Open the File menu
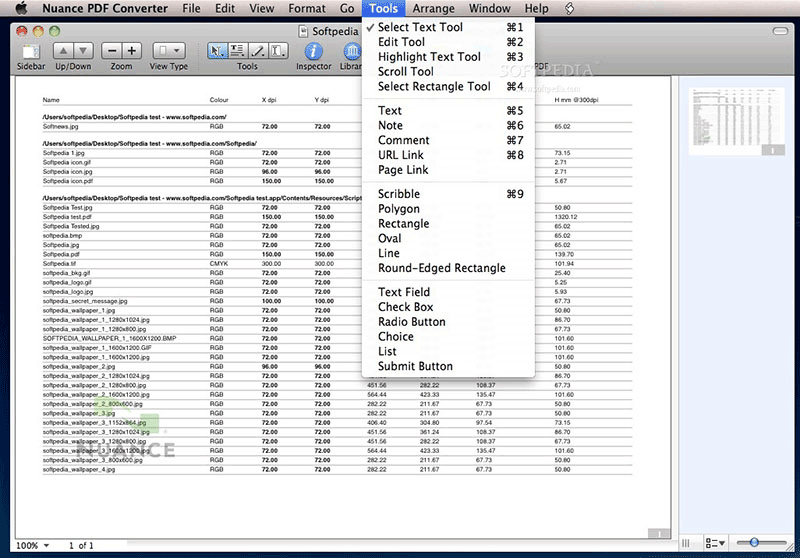The image size is (800, 558). coord(191,8)
